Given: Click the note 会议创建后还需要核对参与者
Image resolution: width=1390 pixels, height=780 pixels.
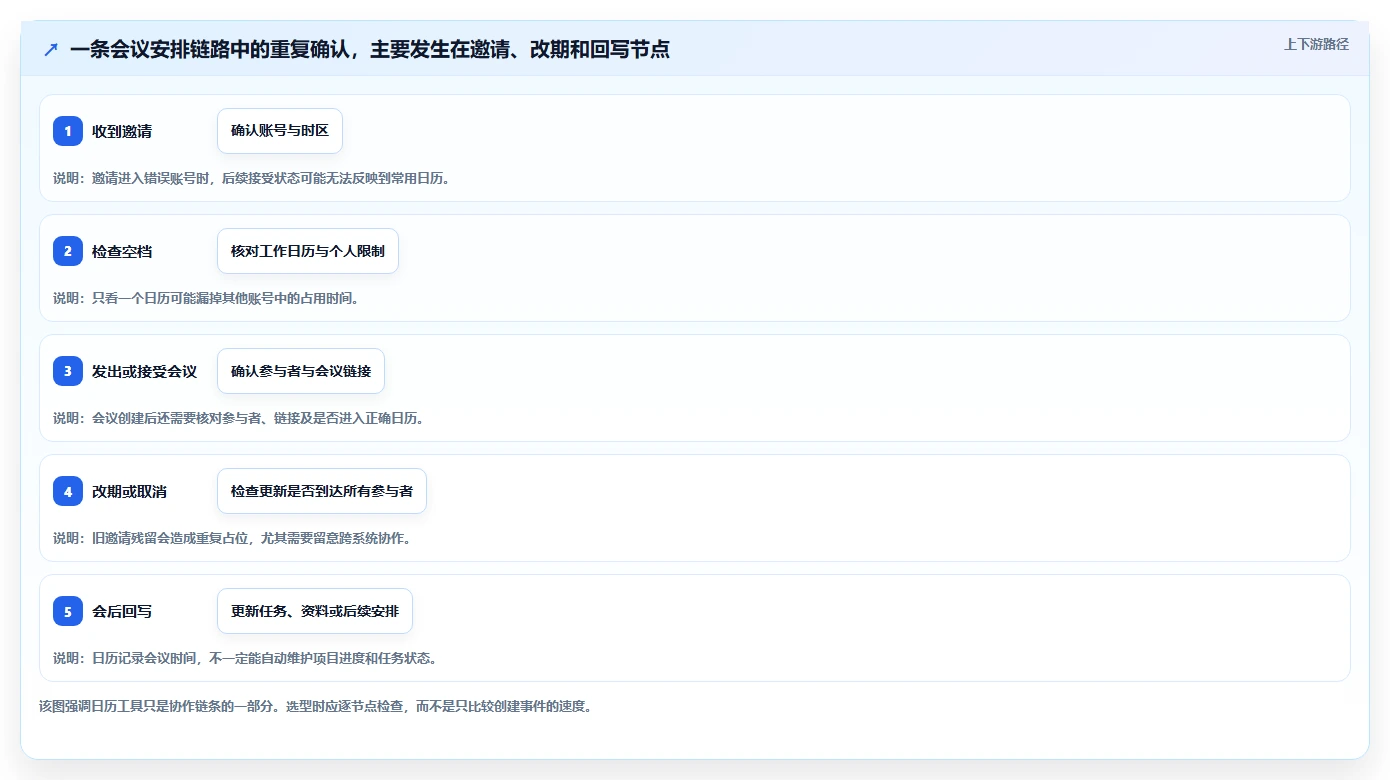Looking at the screenshot, I should [238, 418].
